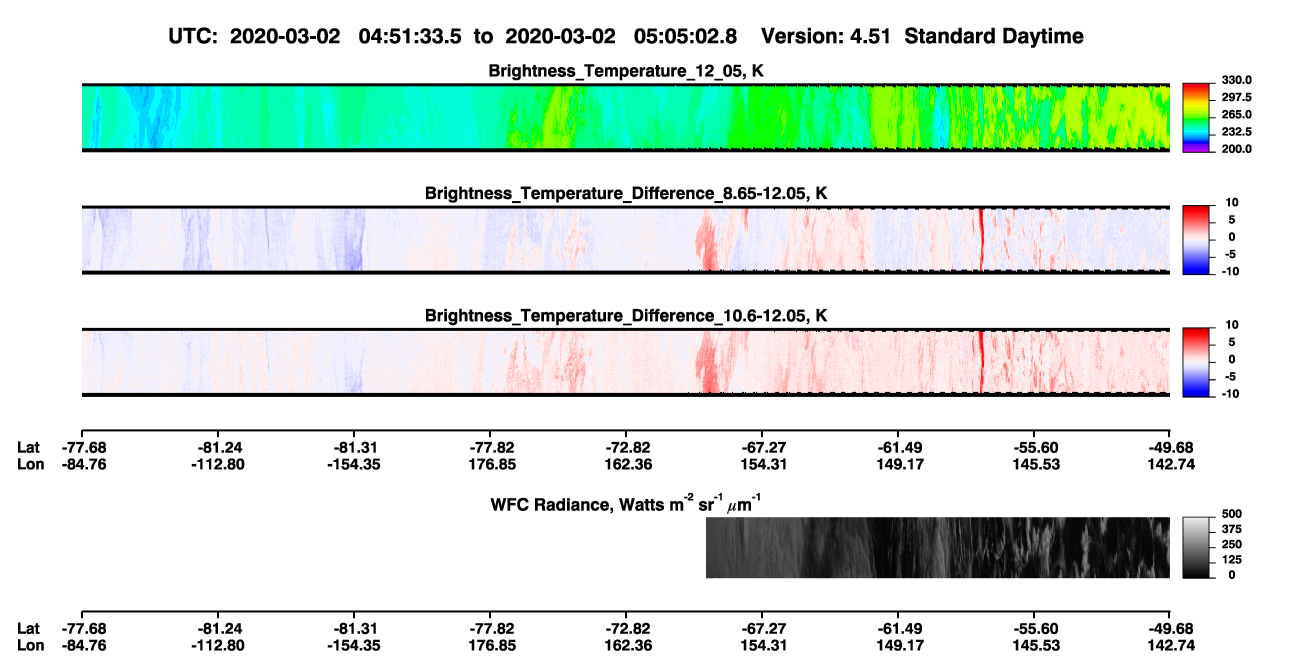Click latitude -49.68 on the bottom-most axis
The height and width of the screenshot is (667, 1300).
1169,628
